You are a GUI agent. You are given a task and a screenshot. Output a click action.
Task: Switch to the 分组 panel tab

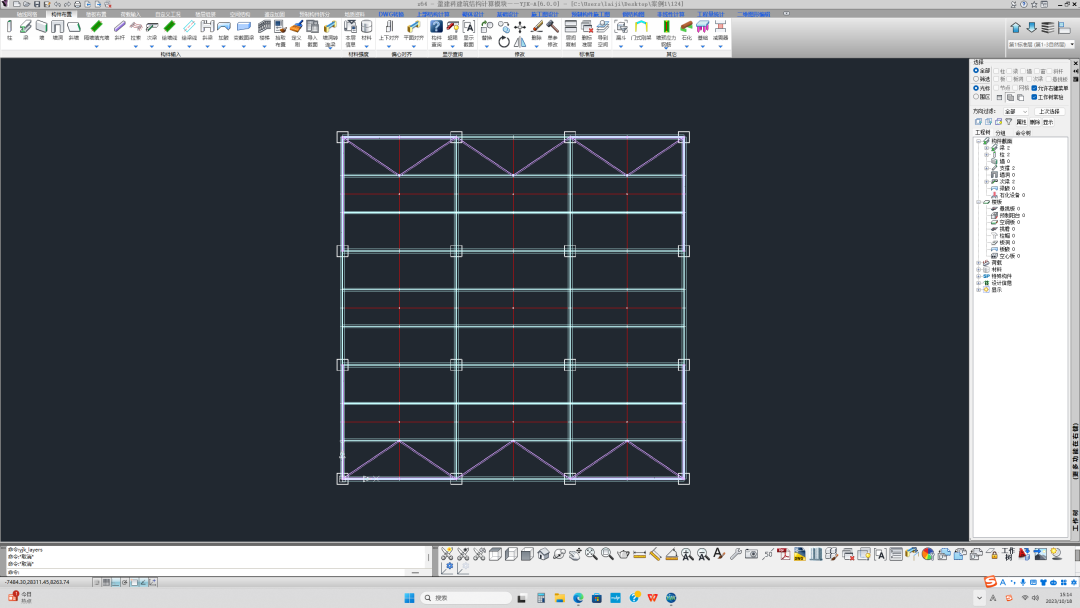coord(1000,133)
